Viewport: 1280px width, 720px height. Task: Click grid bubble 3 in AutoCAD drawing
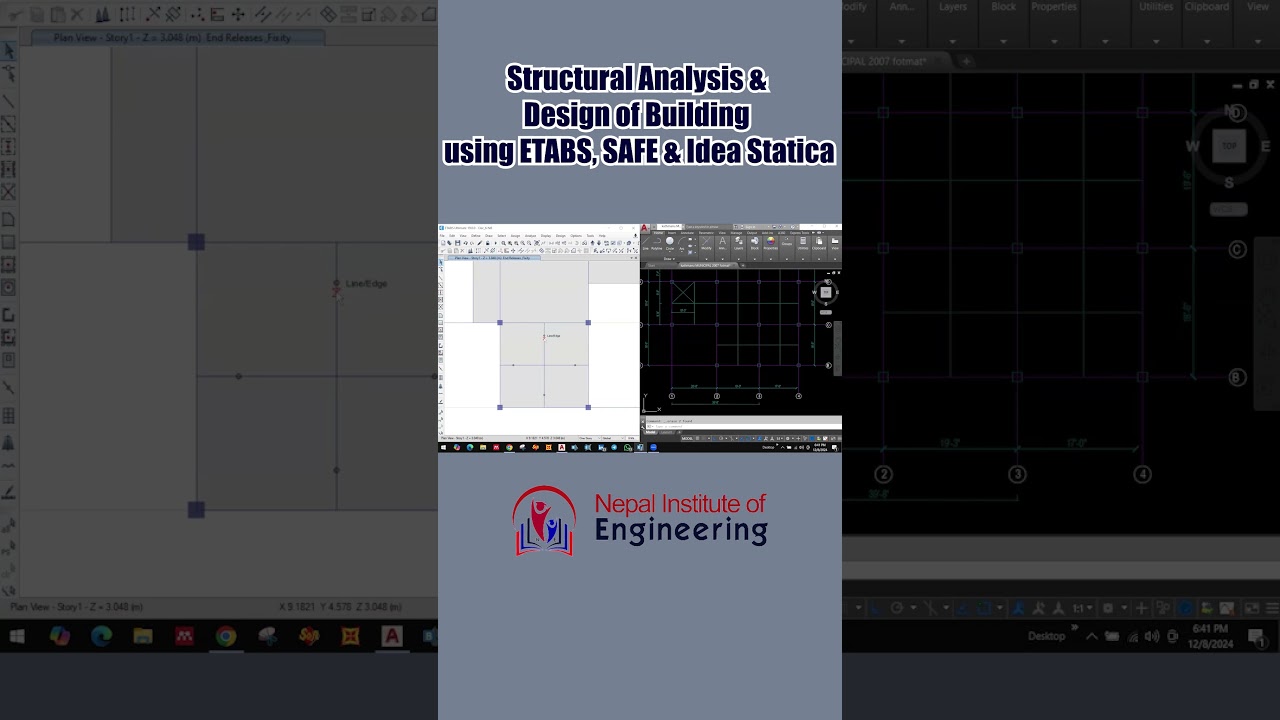[x=1017, y=474]
